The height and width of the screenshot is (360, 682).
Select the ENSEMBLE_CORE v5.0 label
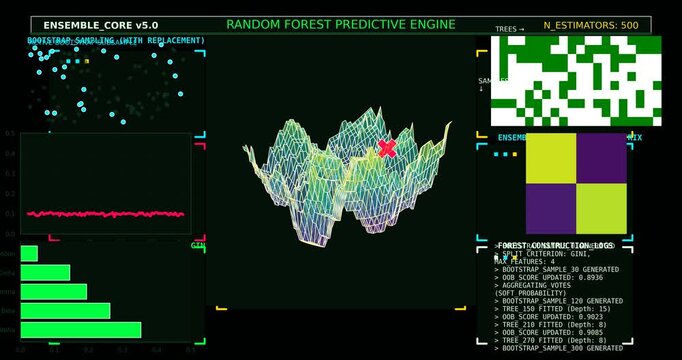100,25
